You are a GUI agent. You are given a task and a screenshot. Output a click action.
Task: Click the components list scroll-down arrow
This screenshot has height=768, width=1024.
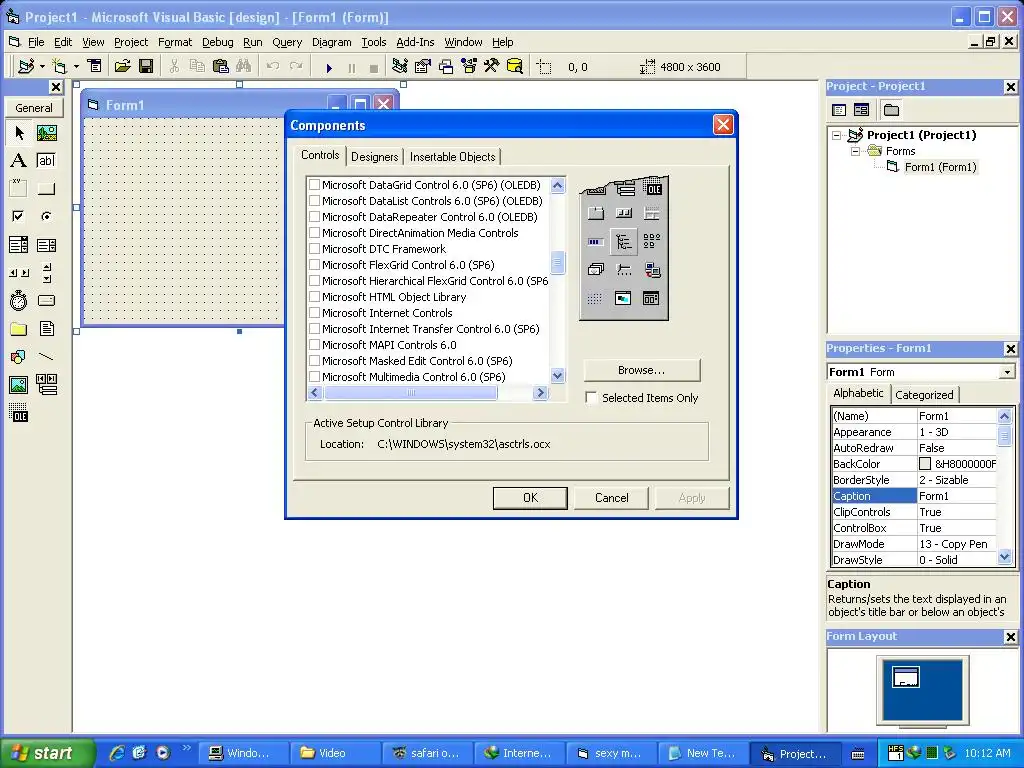557,376
